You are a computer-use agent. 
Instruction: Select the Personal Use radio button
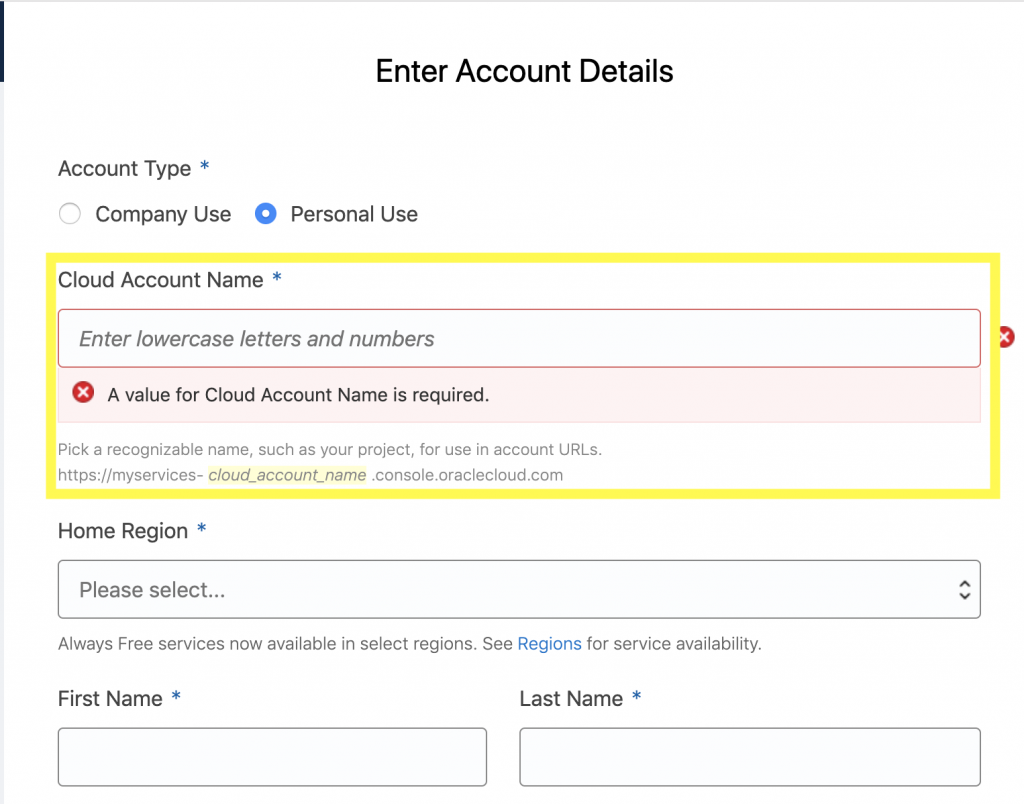(265, 214)
